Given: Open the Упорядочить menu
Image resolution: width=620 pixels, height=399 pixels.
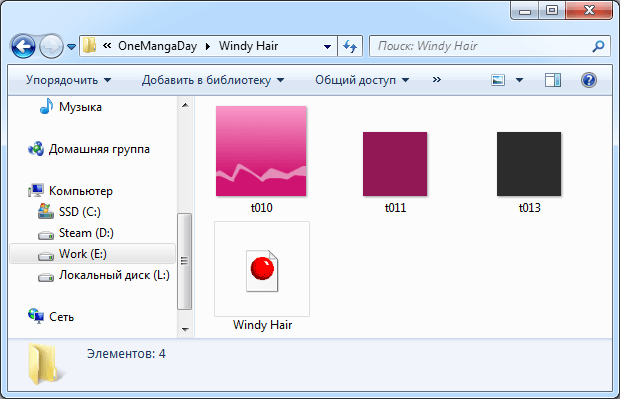Looking at the screenshot, I should pyautogui.click(x=68, y=80).
